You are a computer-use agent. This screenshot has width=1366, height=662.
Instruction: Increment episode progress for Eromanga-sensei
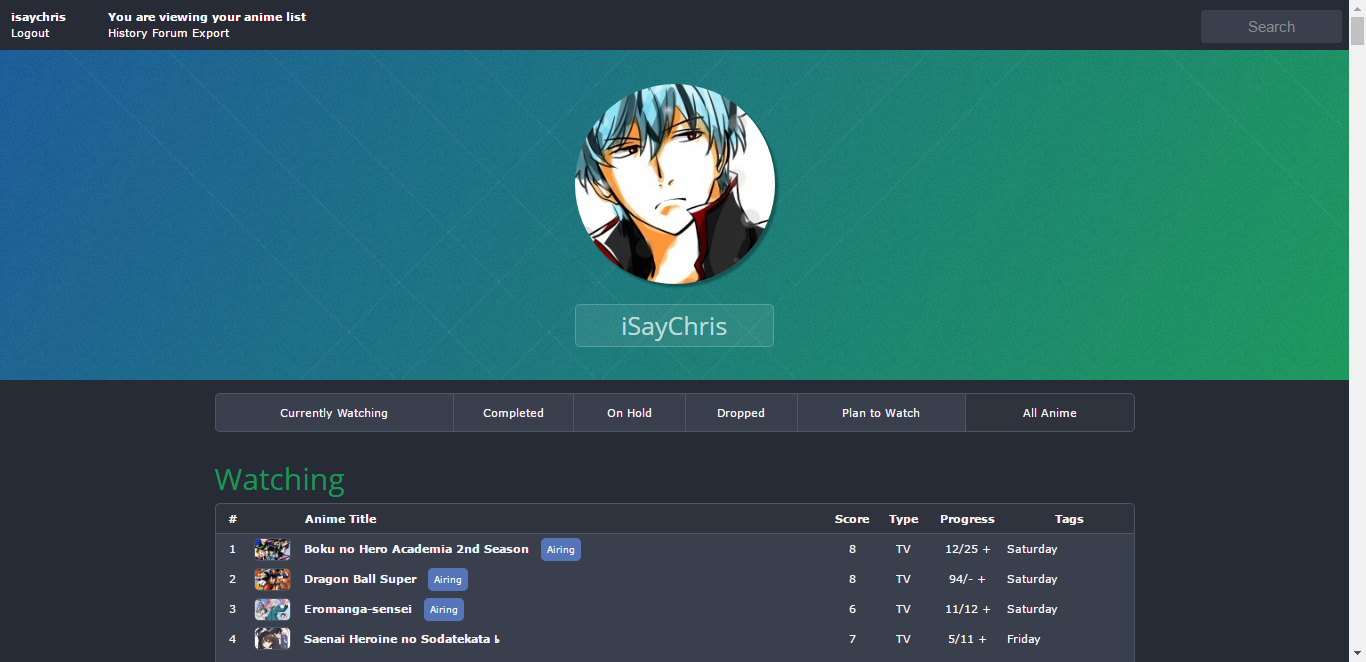coord(986,609)
